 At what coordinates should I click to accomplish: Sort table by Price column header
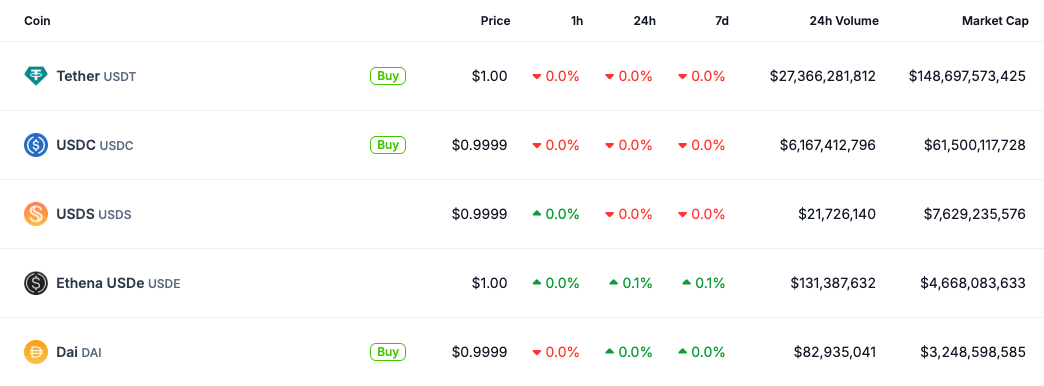point(495,21)
